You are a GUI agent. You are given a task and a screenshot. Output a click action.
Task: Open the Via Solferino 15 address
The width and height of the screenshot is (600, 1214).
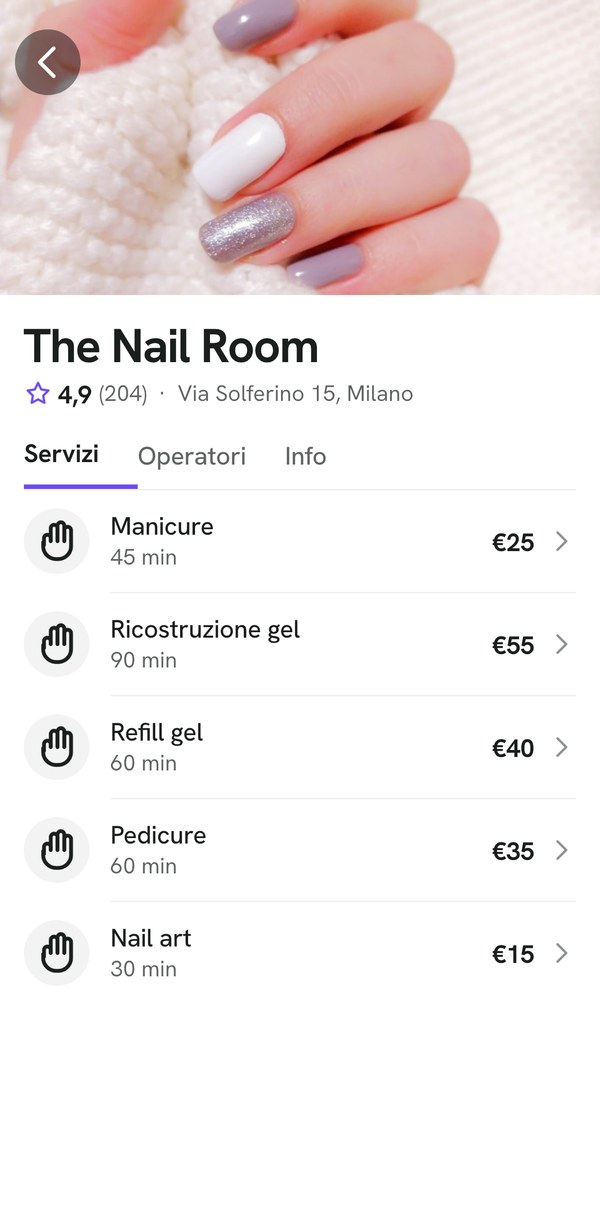[x=295, y=394]
